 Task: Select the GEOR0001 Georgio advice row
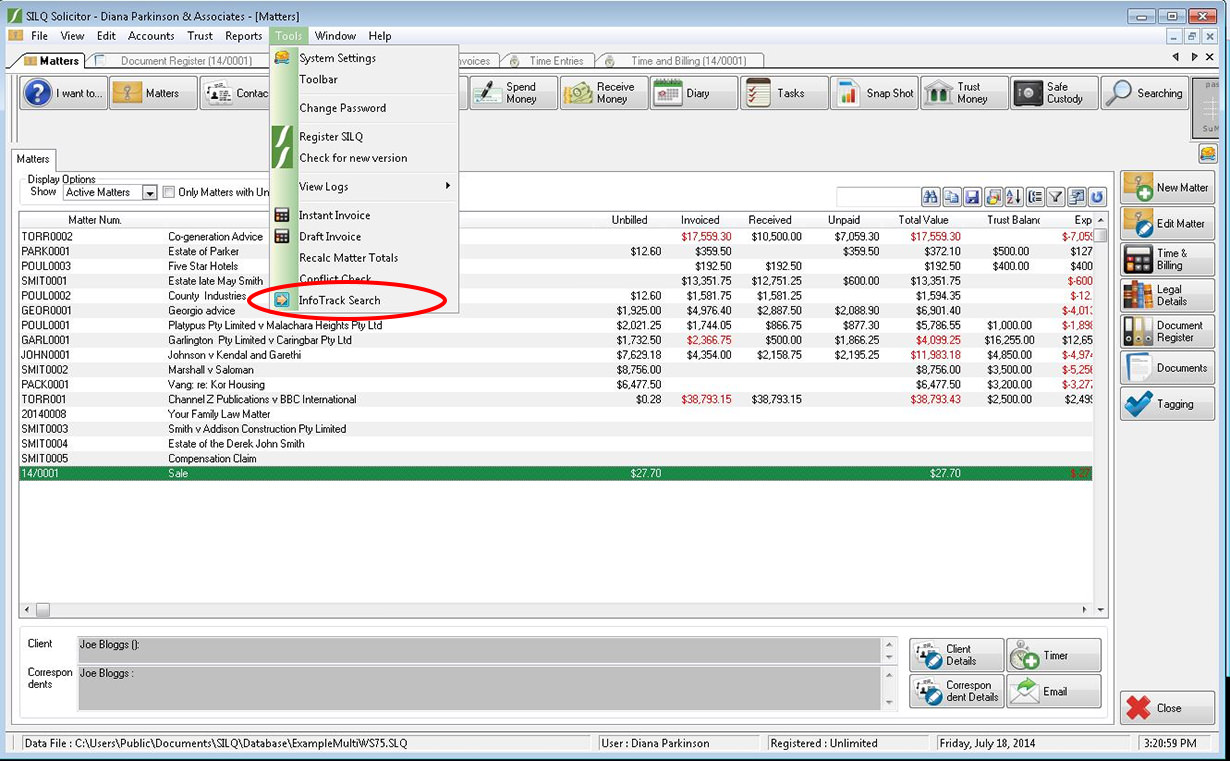coord(556,311)
